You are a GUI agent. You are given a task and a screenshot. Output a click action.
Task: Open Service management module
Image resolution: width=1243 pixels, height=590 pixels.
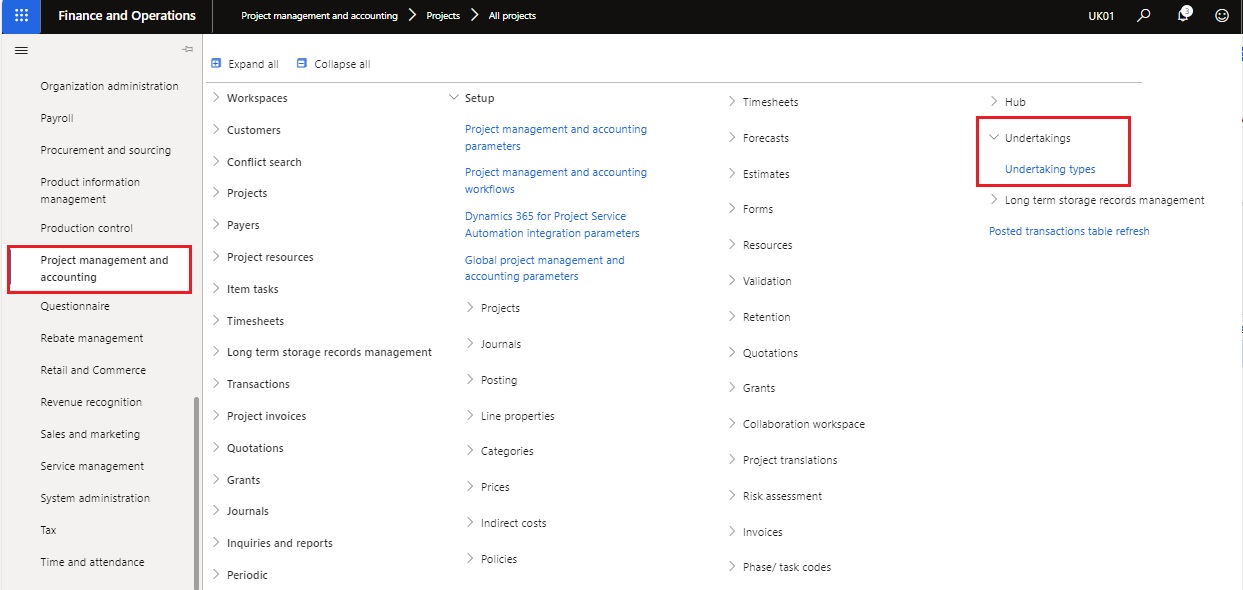click(92, 466)
